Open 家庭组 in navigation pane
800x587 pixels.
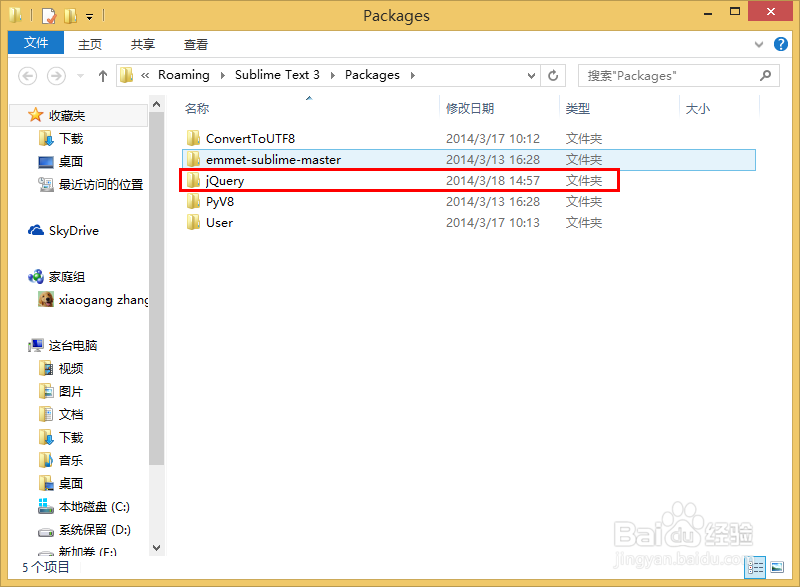(x=56, y=277)
